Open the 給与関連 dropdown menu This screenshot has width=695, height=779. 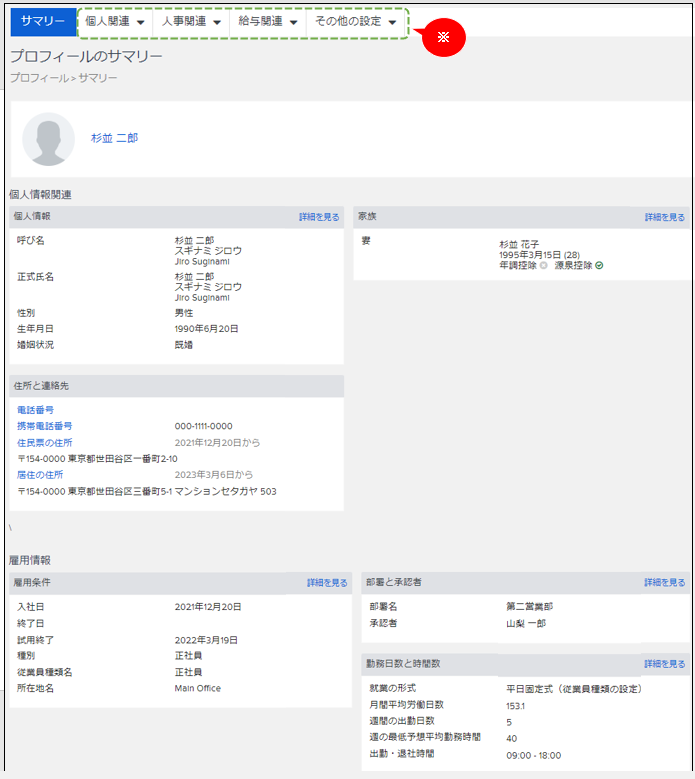[267, 21]
